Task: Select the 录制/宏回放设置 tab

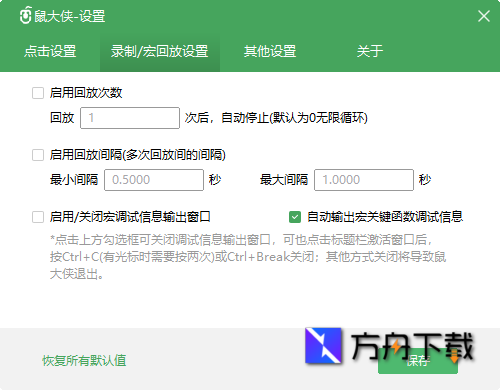Action: pos(160,52)
